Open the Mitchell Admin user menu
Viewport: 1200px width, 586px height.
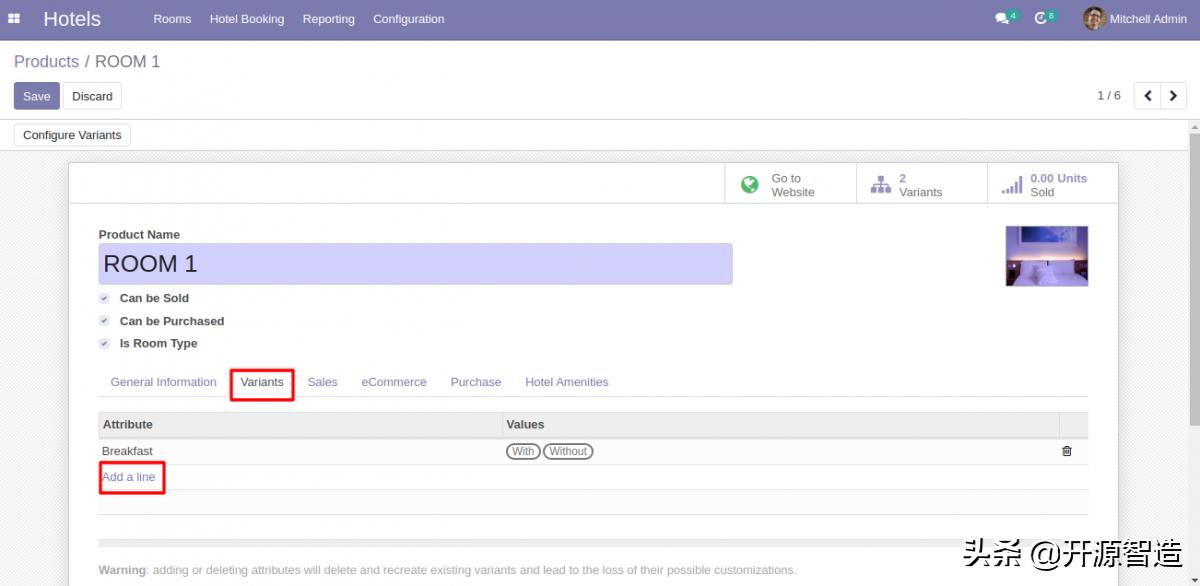click(x=1135, y=19)
